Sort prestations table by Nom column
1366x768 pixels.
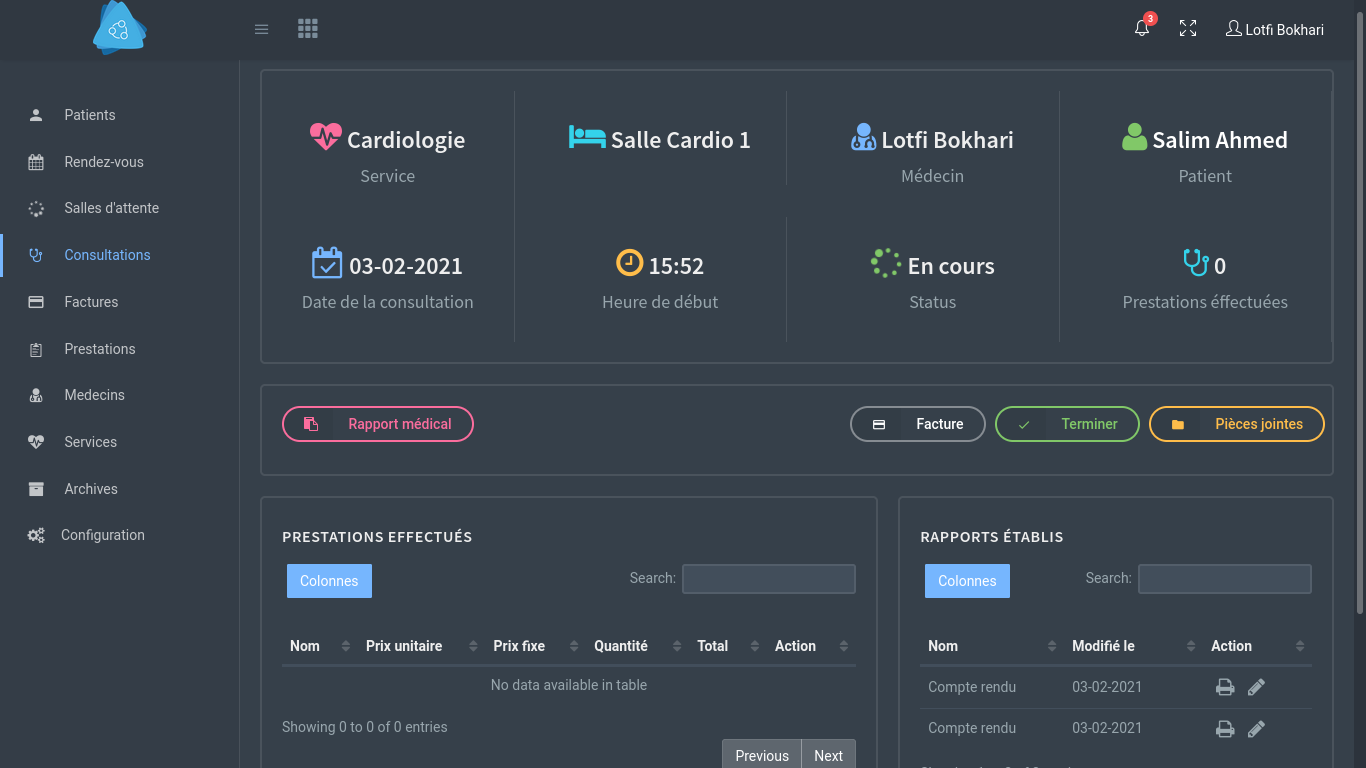[320, 646]
